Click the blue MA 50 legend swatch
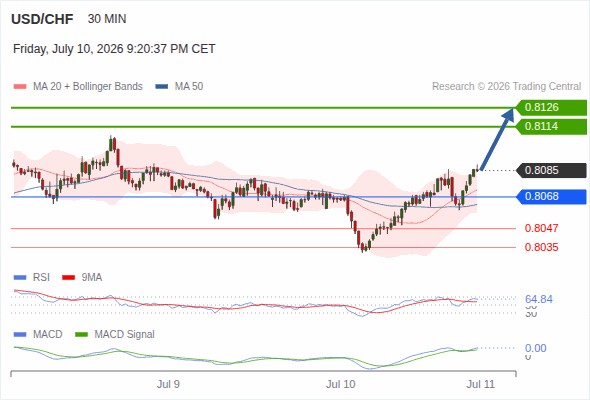The width and height of the screenshot is (590, 400). click(x=162, y=87)
